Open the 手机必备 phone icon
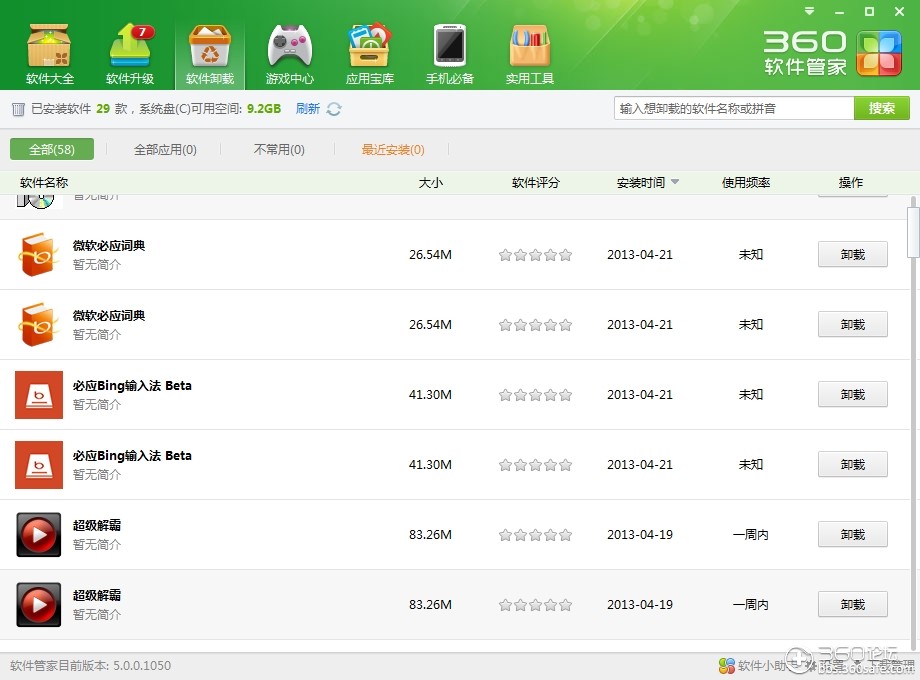Viewport: 920px width, 680px height. click(x=450, y=53)
